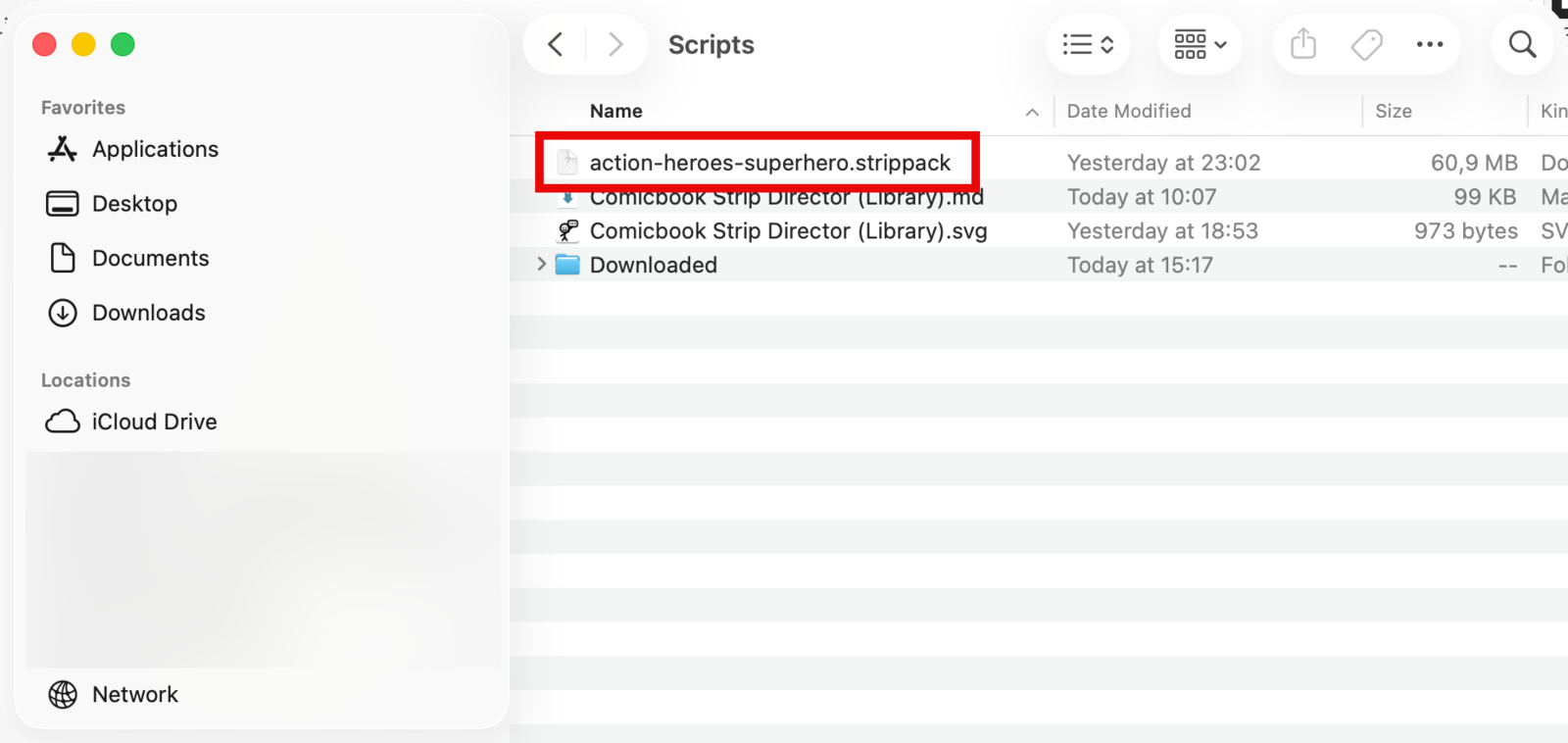Open iCloud Drive location

154,421
